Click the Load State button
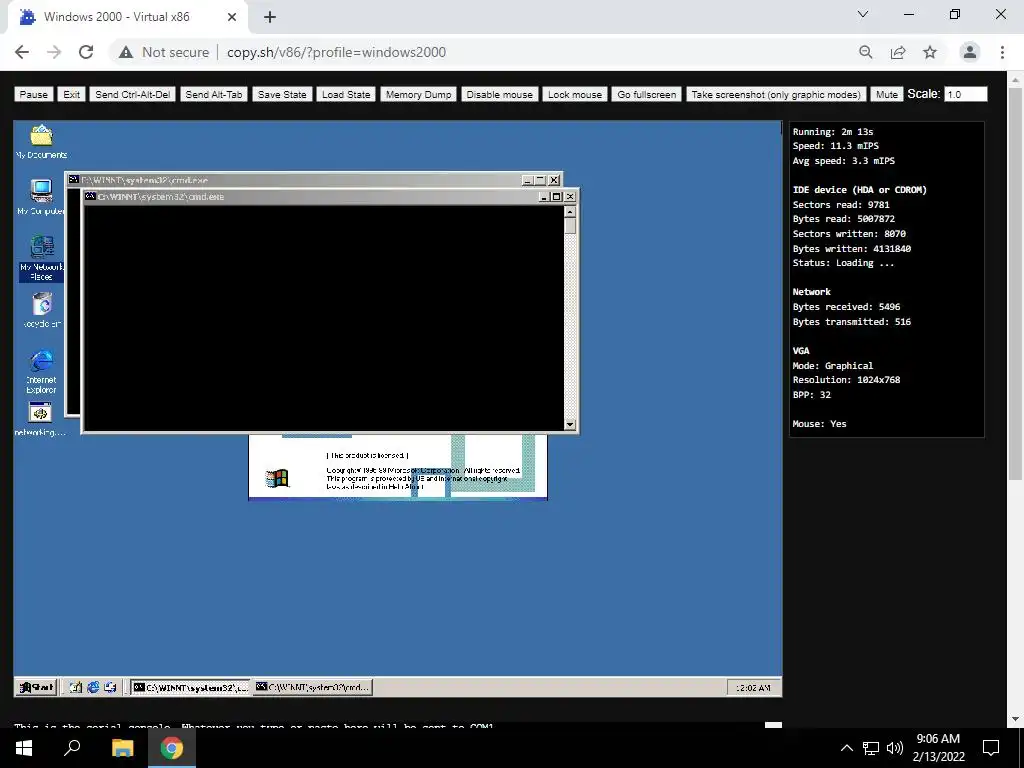Viewport: 1024px width, 768px height. click(x=346, y=94)
